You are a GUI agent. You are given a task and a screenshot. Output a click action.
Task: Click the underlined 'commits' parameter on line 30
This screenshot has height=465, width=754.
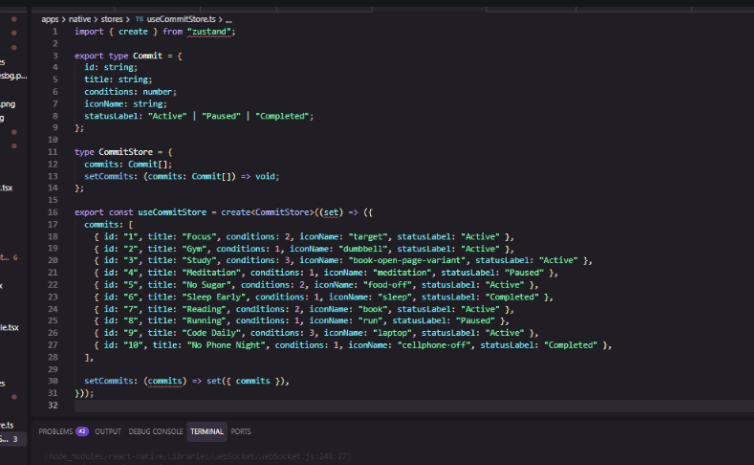click(165, 381)
